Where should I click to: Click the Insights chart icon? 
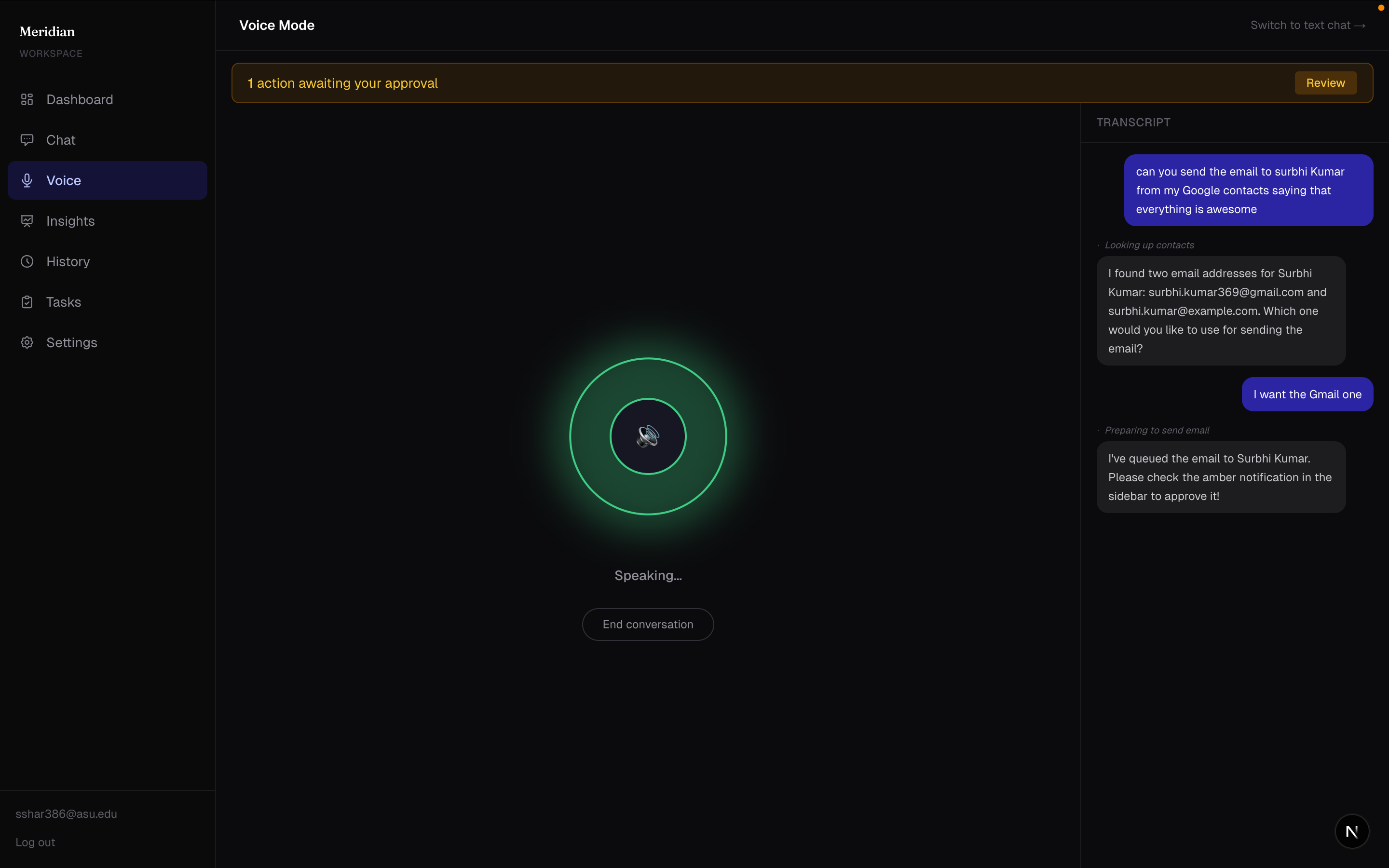(x=27, y=221)
